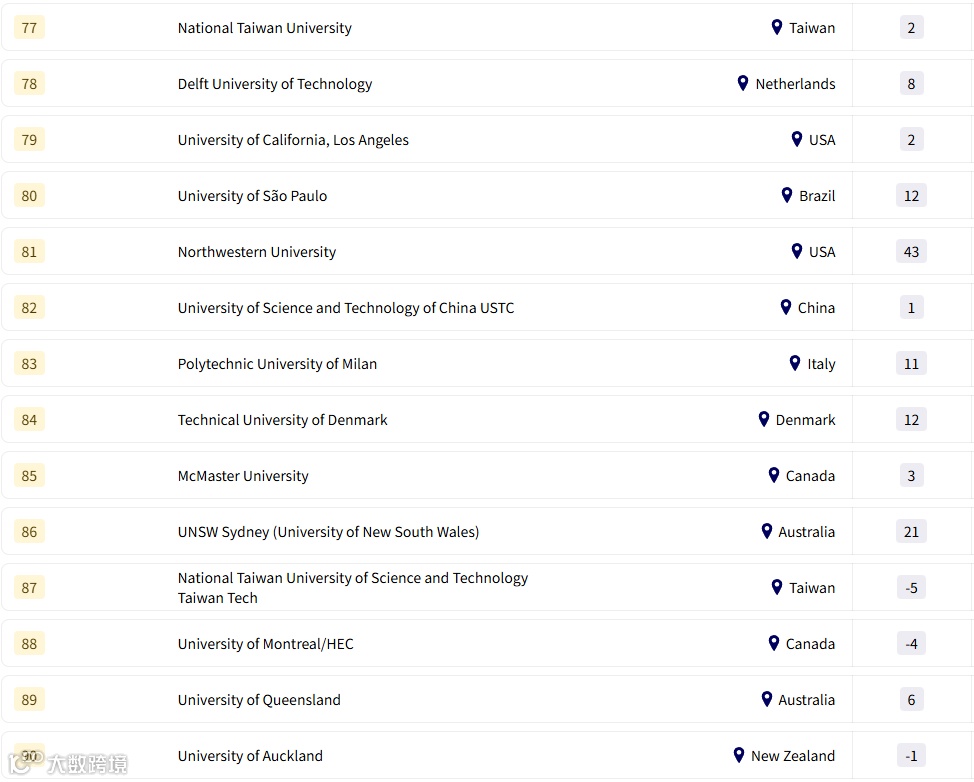This screenshot has height=782, width=974.
Task: Click the map pin icon next to Brazil
Action: point(787,195)
